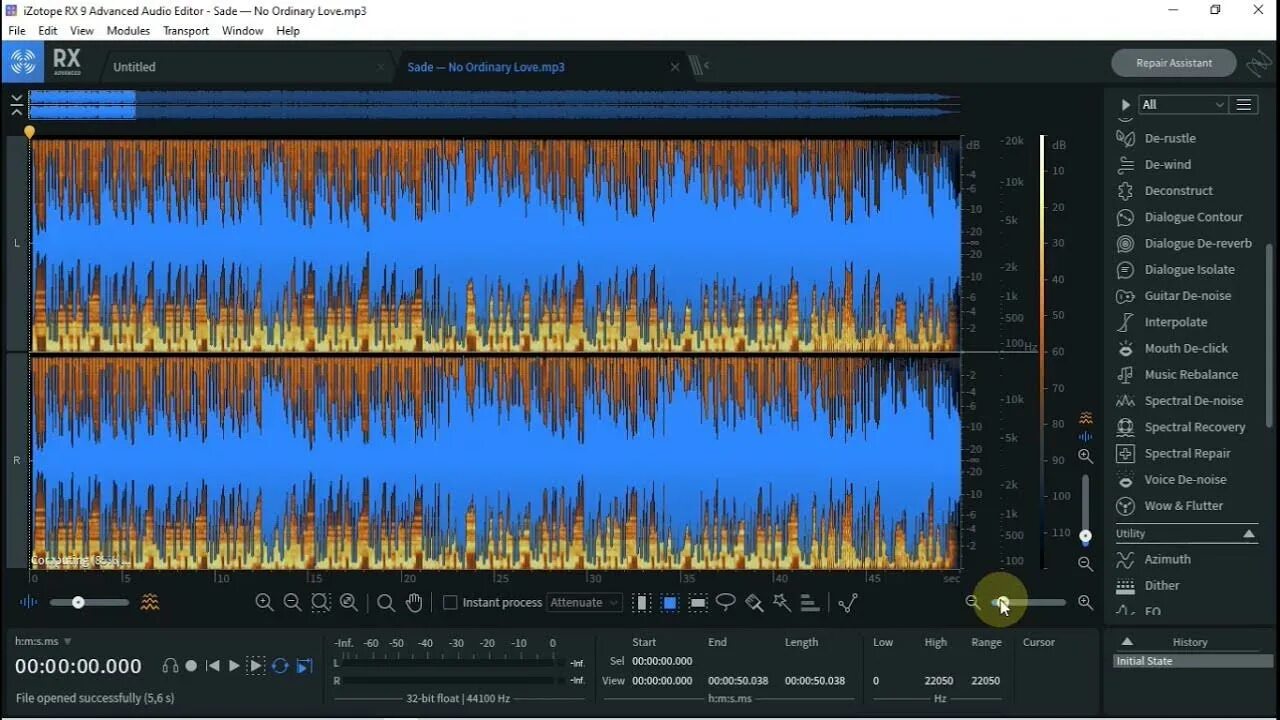Viewport: 1280px width, 720px height.
Task: Toggle the L channel selector
Action: click(x=16, y=243)
